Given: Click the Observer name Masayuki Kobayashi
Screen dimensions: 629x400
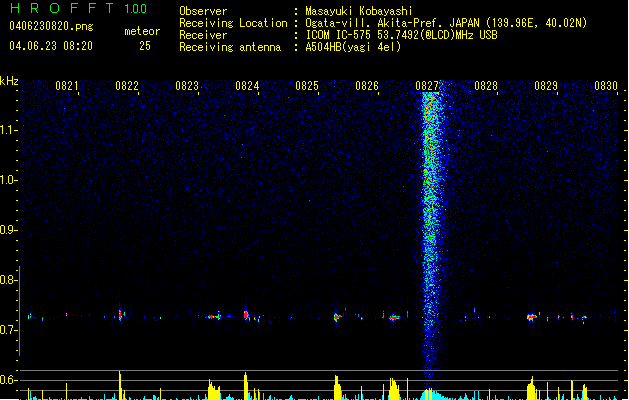Looking at the screenshot, I should click(x=358, y=11).
